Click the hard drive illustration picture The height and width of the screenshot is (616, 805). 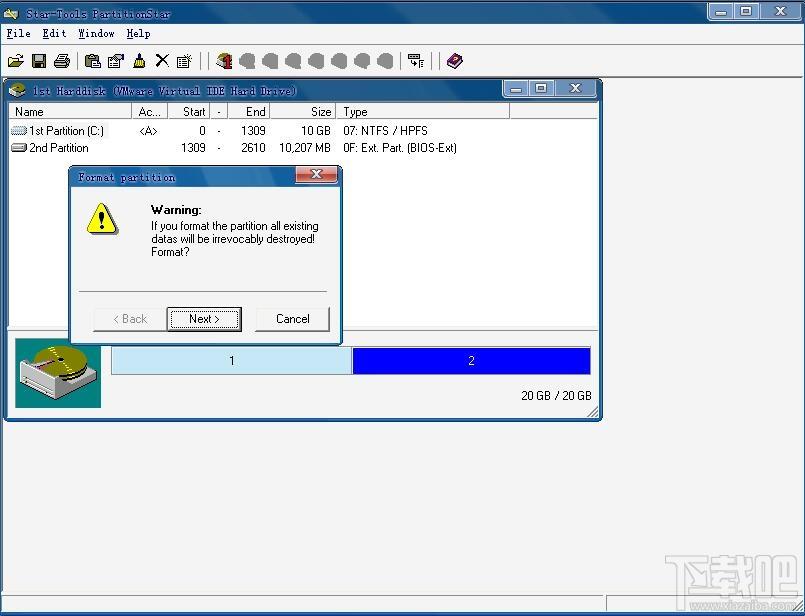coord(58,373)
